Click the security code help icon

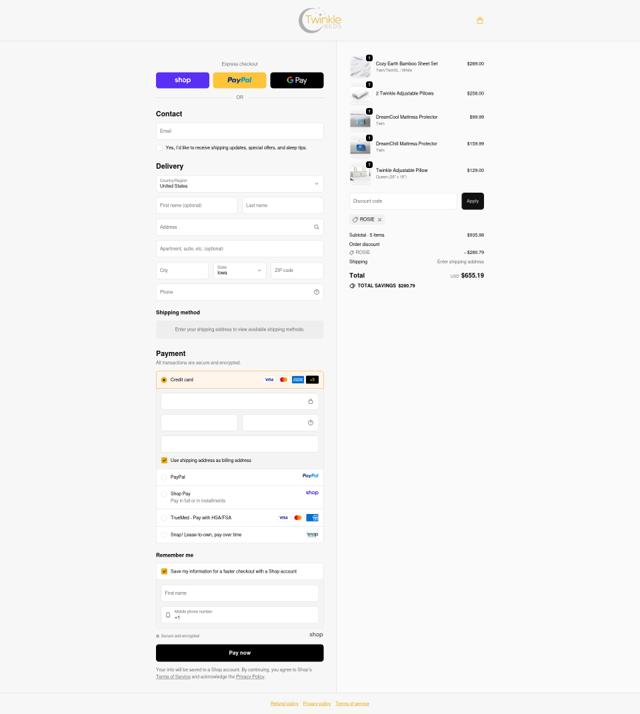(310, 423)
